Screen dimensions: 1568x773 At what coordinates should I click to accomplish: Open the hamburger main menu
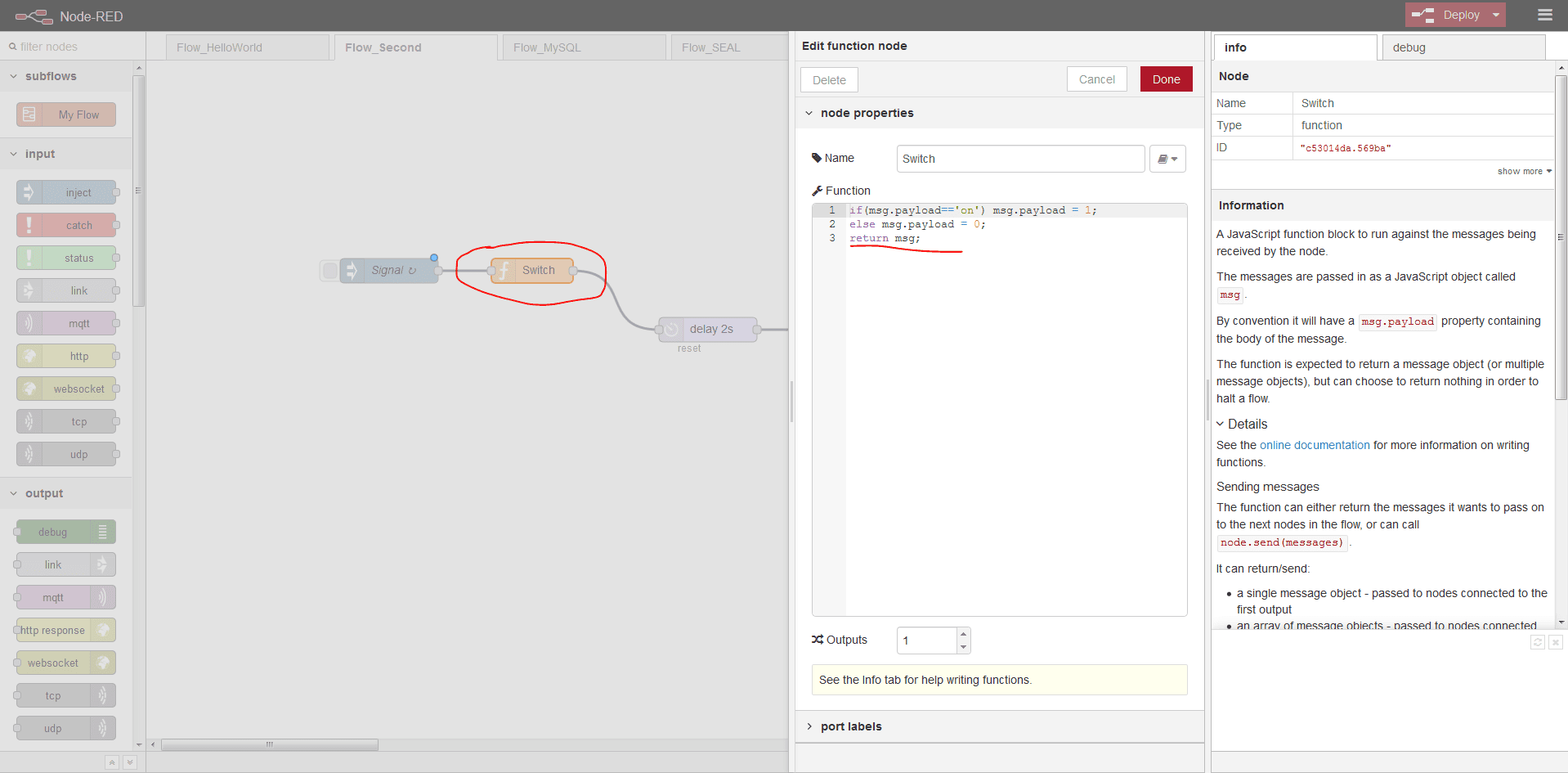coord(1544,15)
